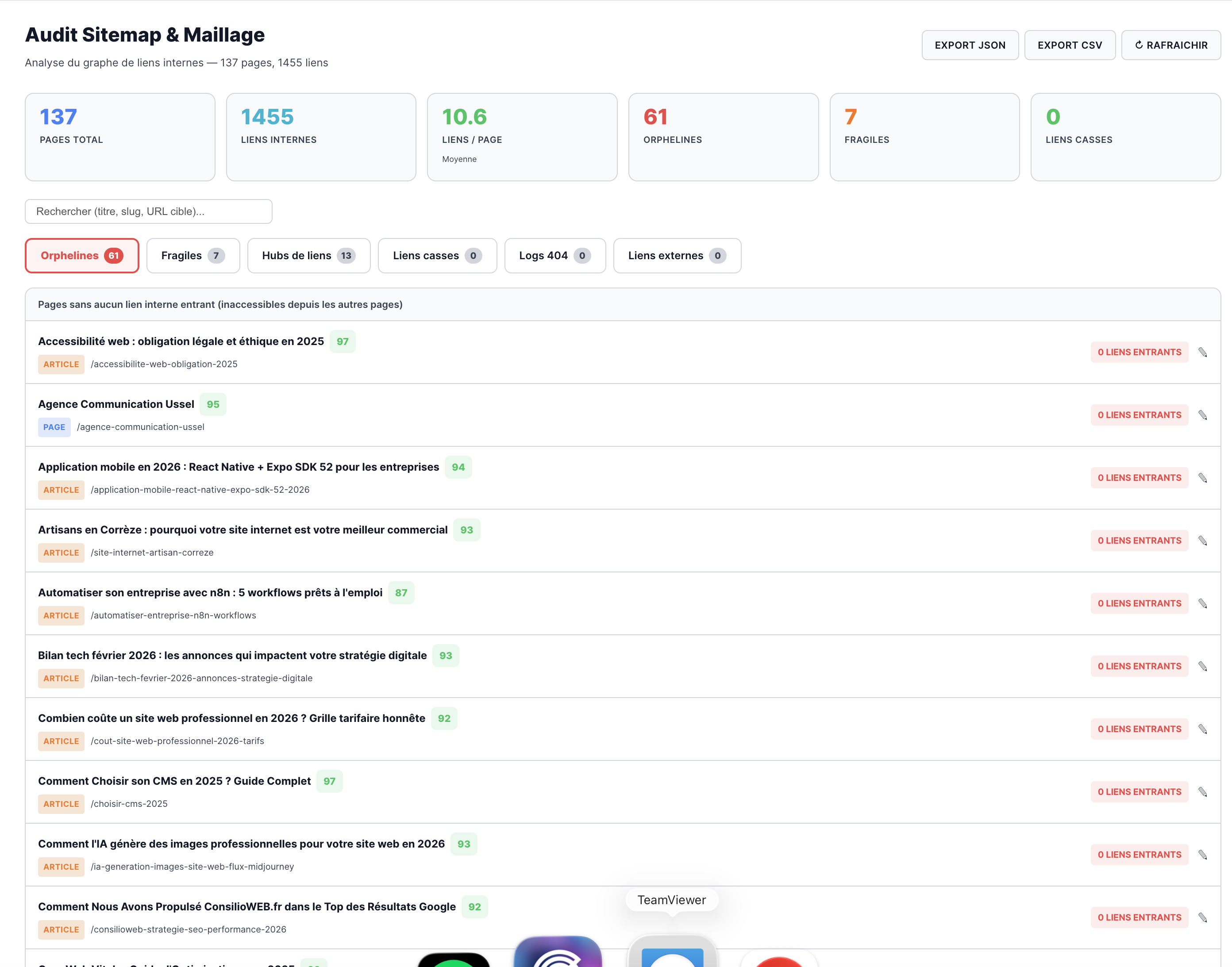Click the refresh icon inside the RAFRAICHIR button
The height and width of the screenshot is (967, 1232).
[1140, 45]
